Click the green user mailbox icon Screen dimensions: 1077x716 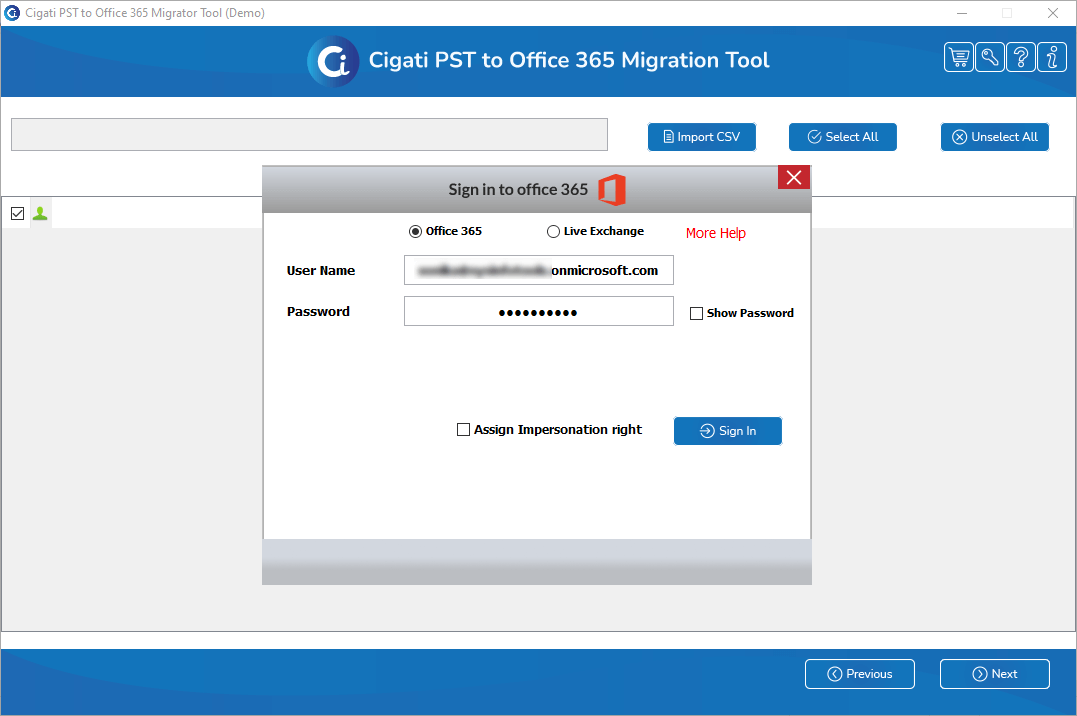click(41, 214)
